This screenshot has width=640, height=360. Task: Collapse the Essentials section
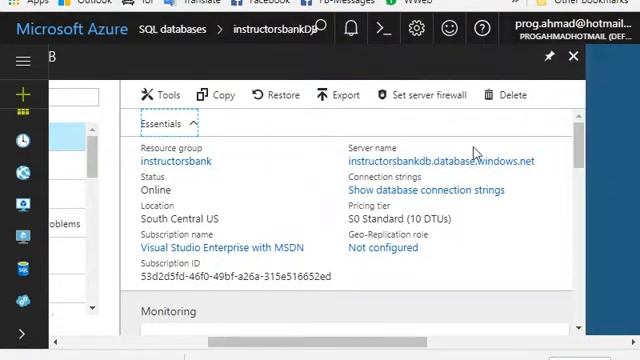coord(169,123)
